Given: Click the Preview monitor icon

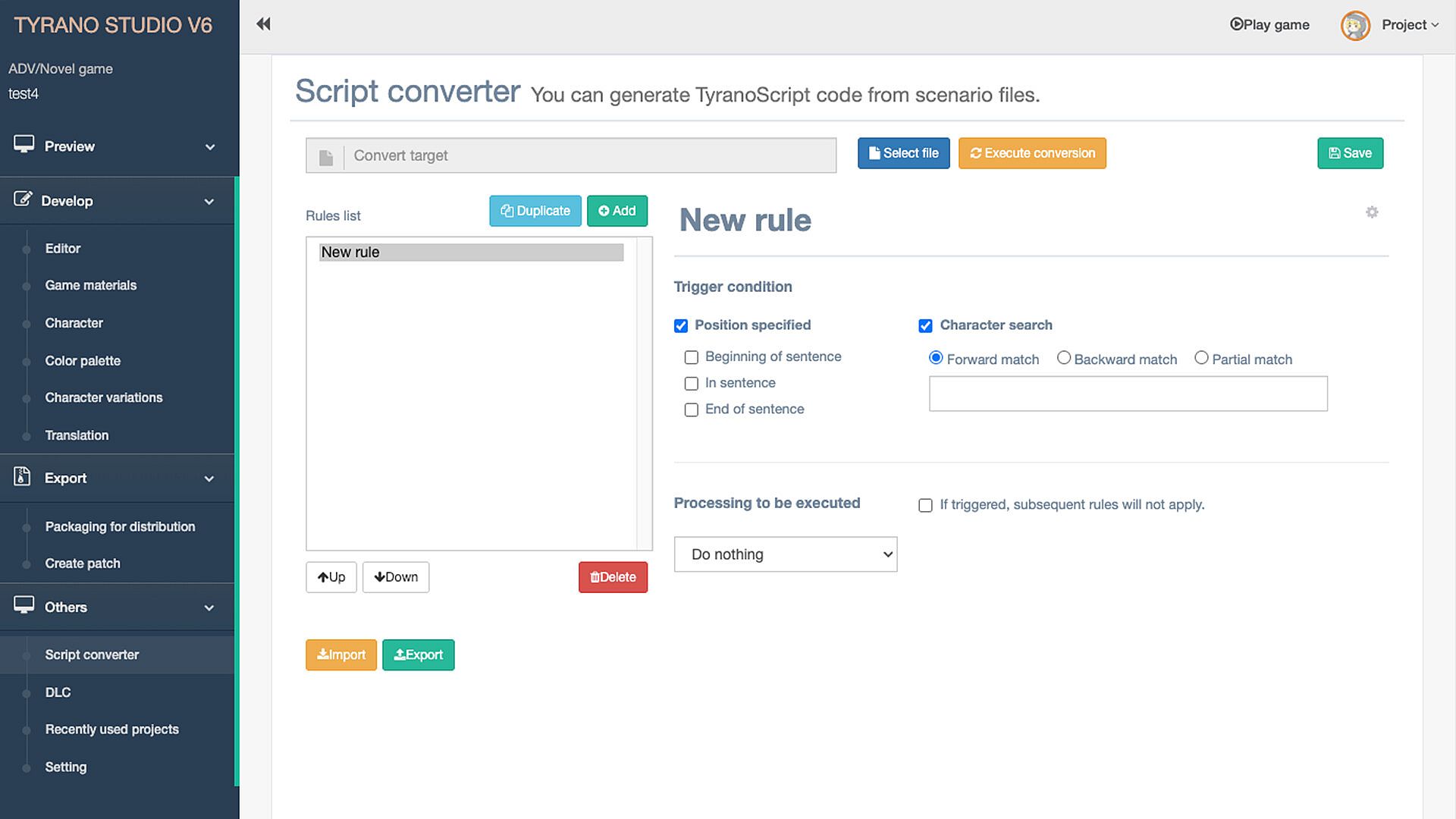Looking at the screenshot, I should coord(24,144).
